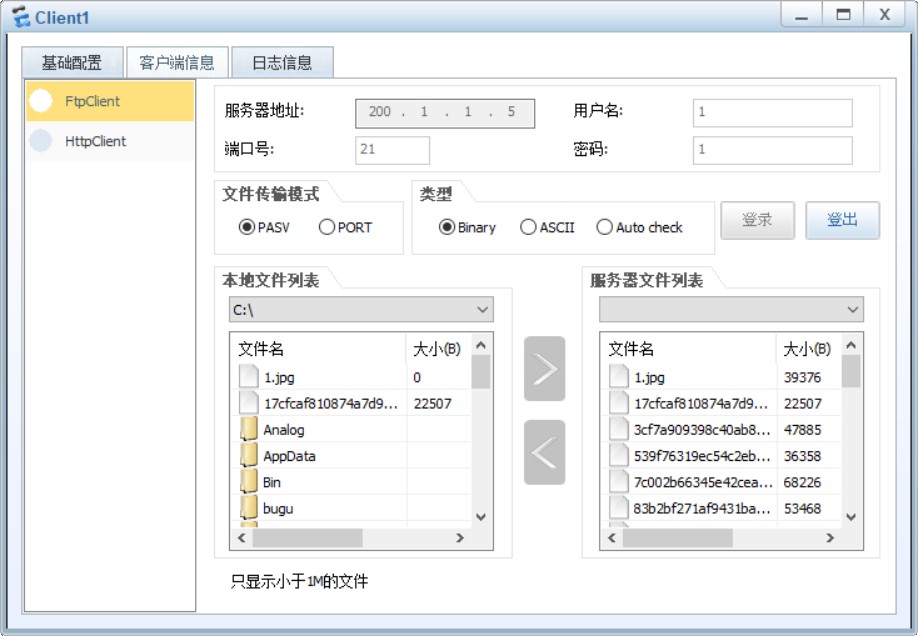
Task: Click the 539f76319ec54c2eb file icon
Action: click(x=619, y=456)
